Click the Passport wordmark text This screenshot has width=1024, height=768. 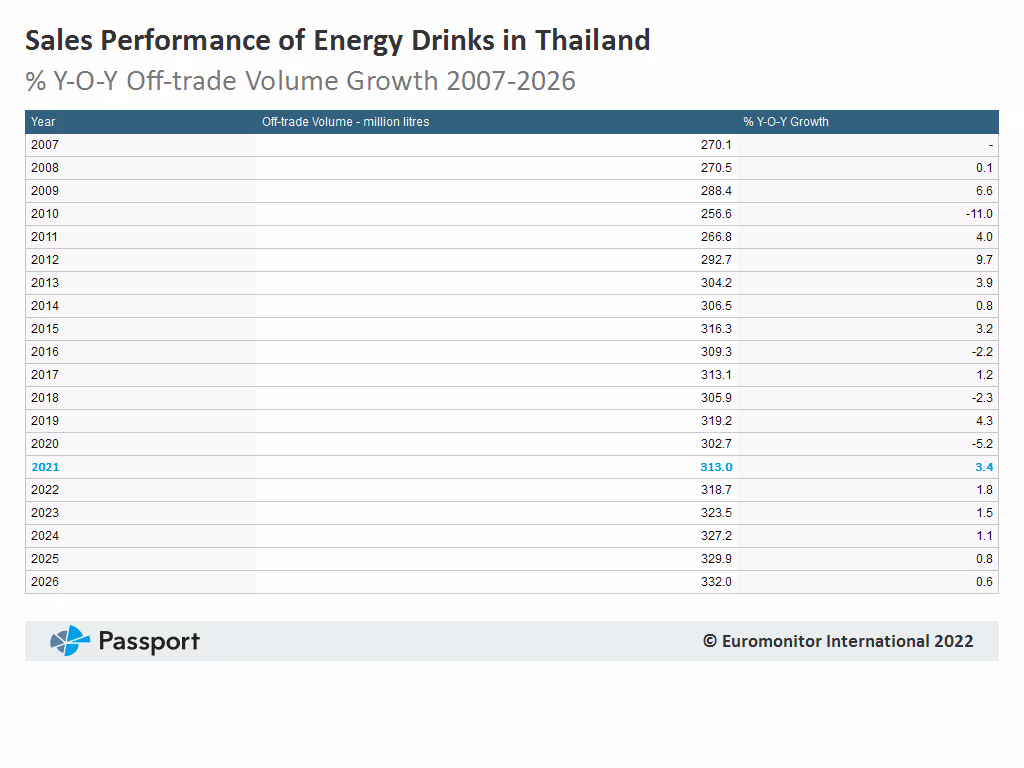pos(149,642)
